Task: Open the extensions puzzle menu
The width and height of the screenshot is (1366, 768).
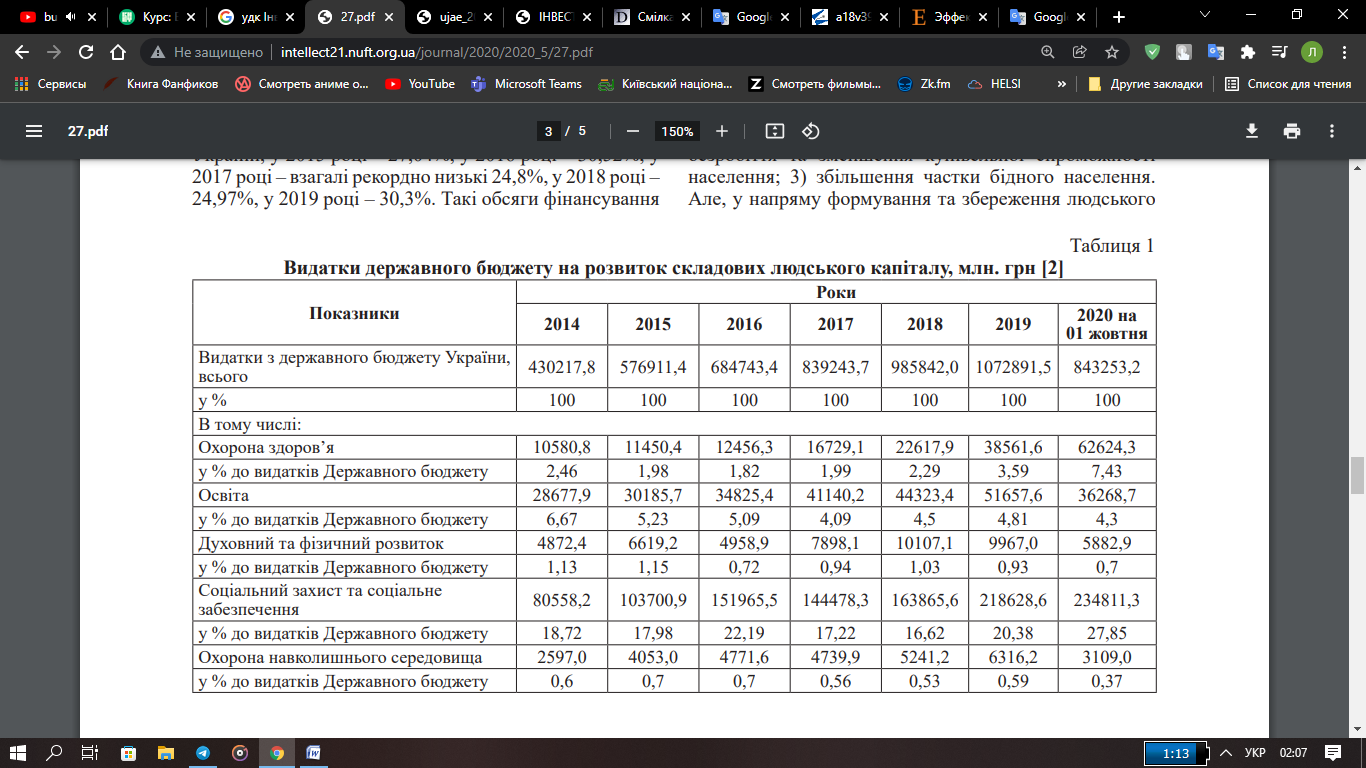Action: (x=1247, y=52)
